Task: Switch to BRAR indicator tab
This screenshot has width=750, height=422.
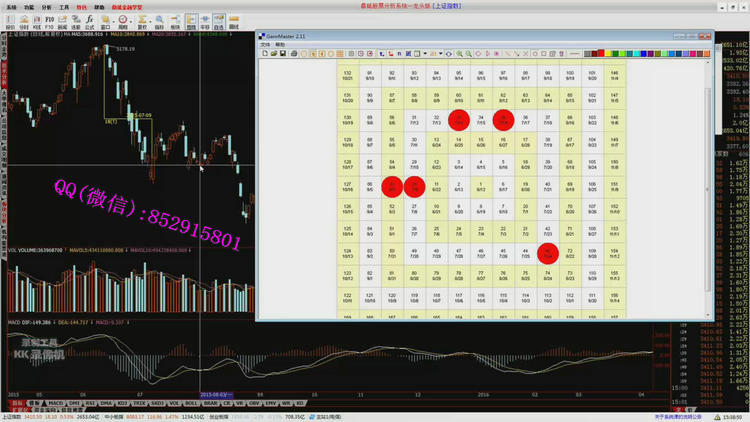Action: 210,403
